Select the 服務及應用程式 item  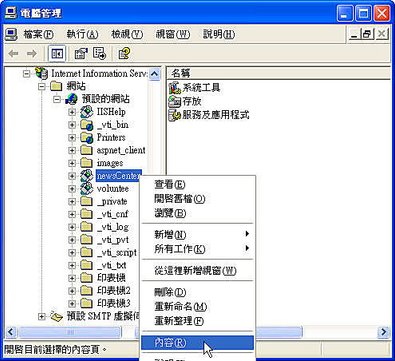(209, 115)
